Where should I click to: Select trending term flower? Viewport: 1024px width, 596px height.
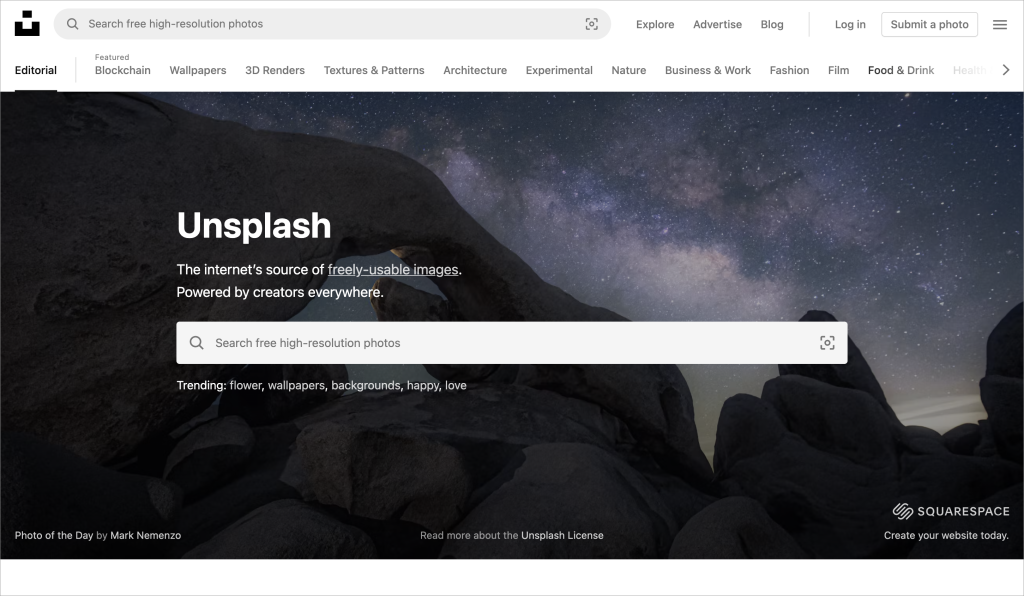click(245, 385)
